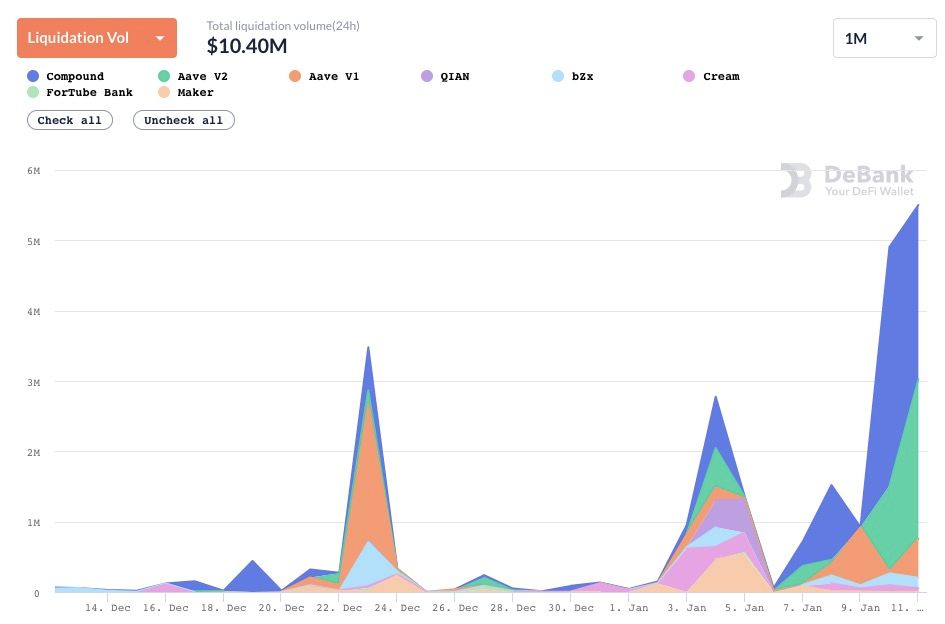Click the 30. Dec x-axis label
The image size is (945, 624).
point(570,608)
